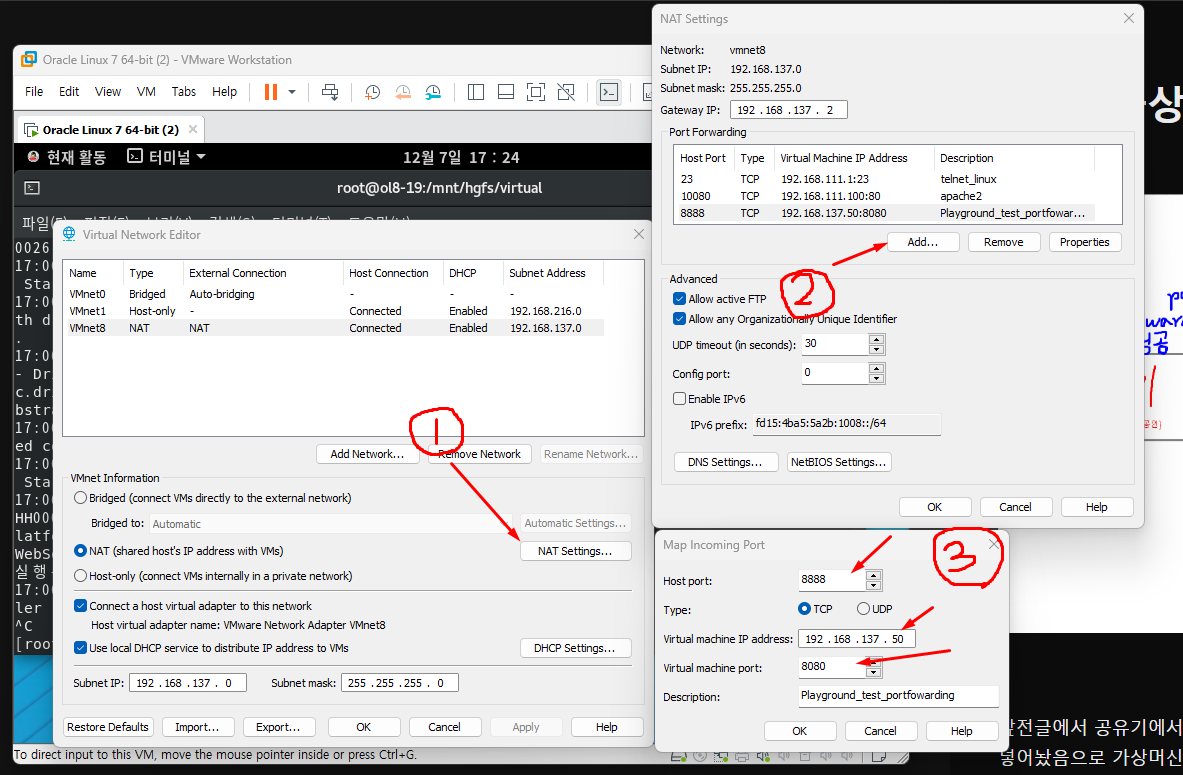Click Add Network... button

coord(367,454)
